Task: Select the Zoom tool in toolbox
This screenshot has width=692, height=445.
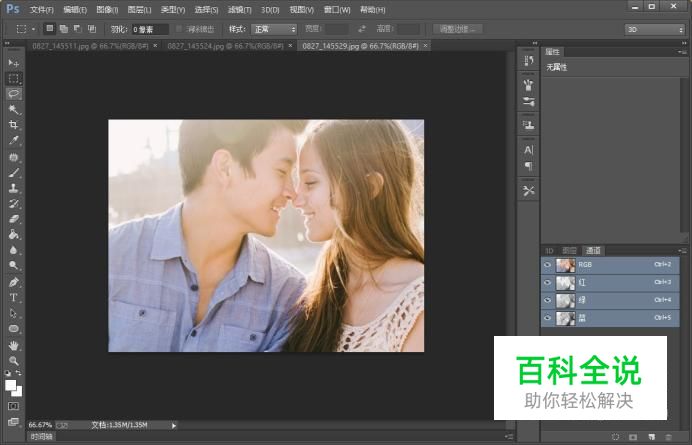Action: point(14,360)
